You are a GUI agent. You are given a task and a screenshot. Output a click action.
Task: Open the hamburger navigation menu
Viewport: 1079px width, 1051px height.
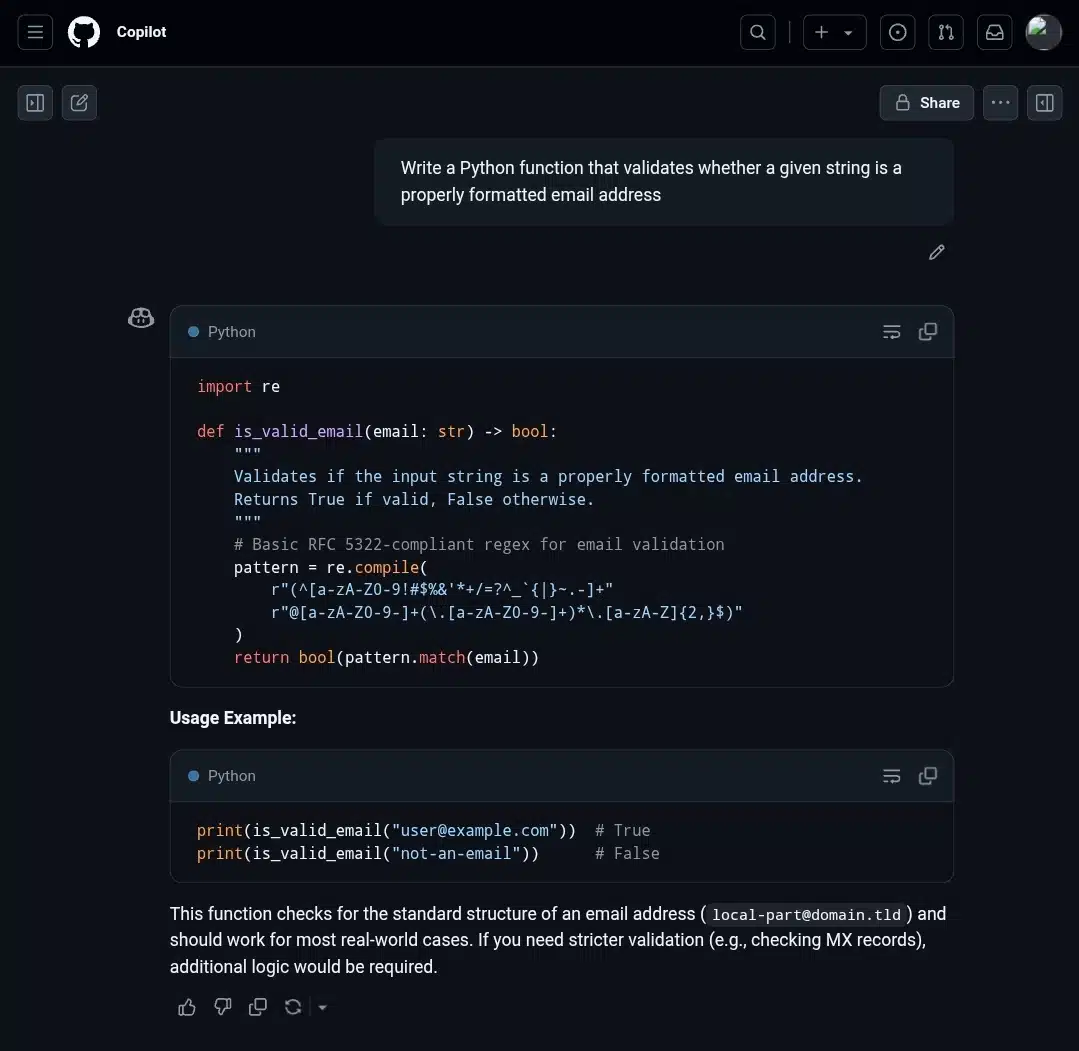coord(35,32)
